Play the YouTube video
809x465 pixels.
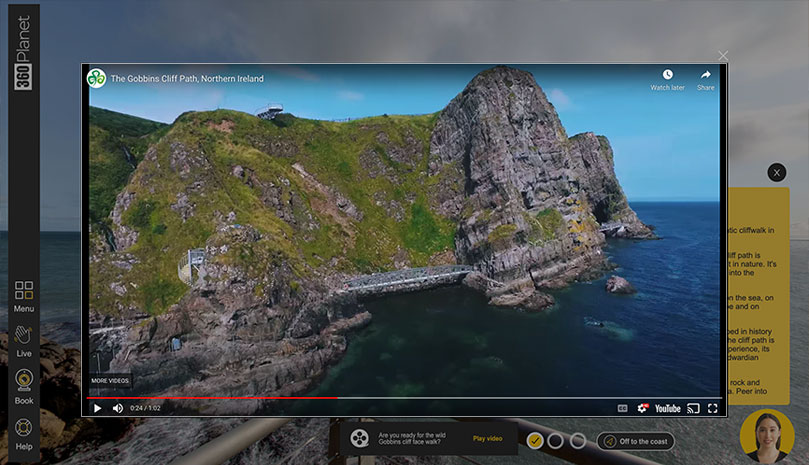tap(97, 408)
